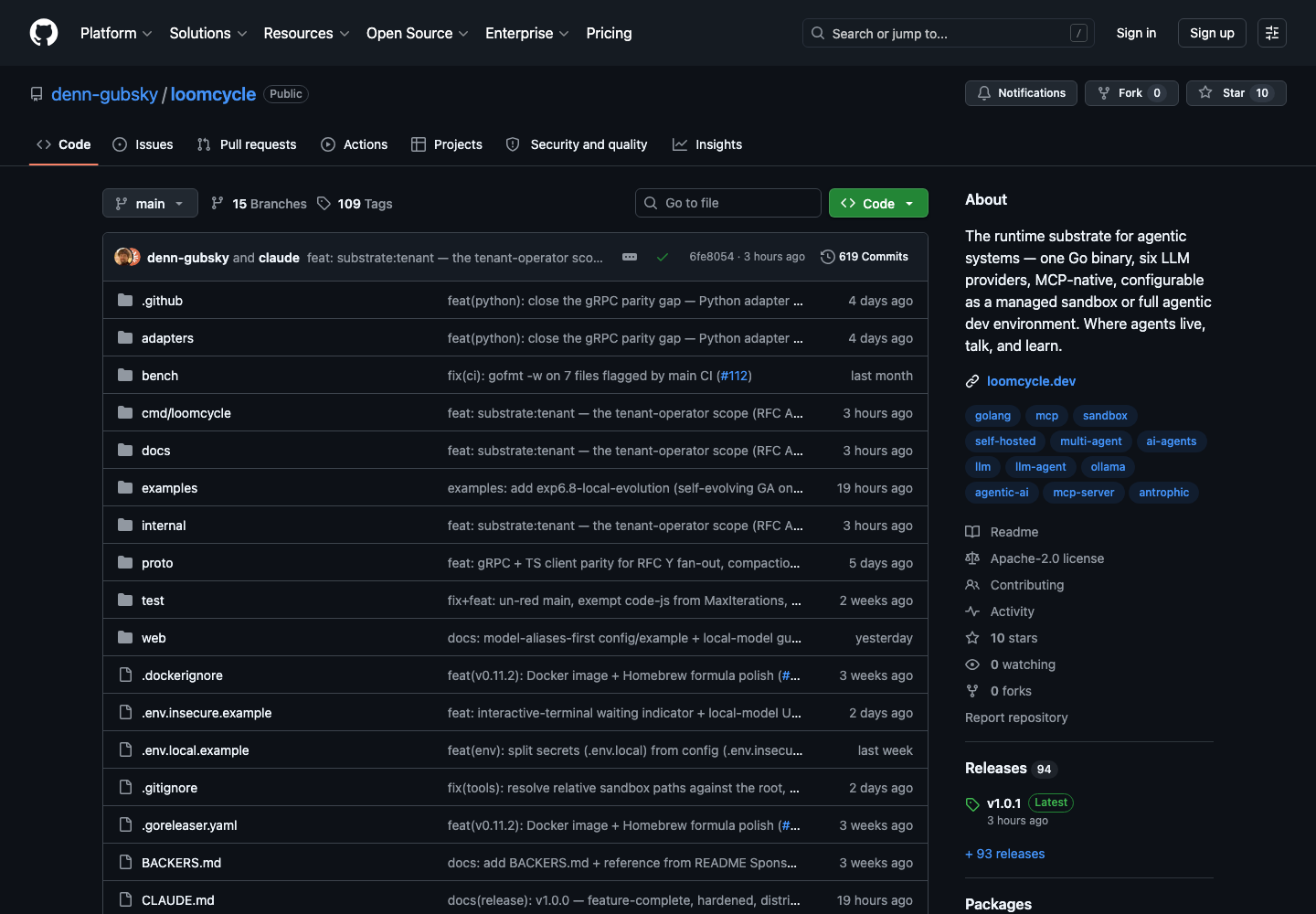Click the Notifications button
The image size is (1316, 914).
[1021, 93]
